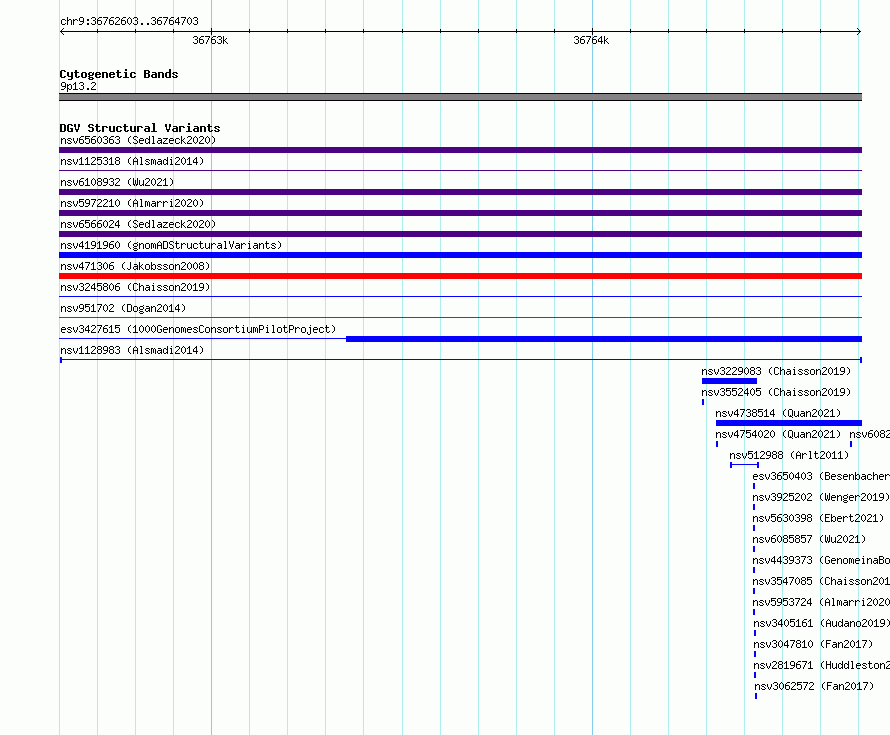Screen dimensions: 890x735
Task: Click the blue nsv3229083 variant bar
Action: 729,381
